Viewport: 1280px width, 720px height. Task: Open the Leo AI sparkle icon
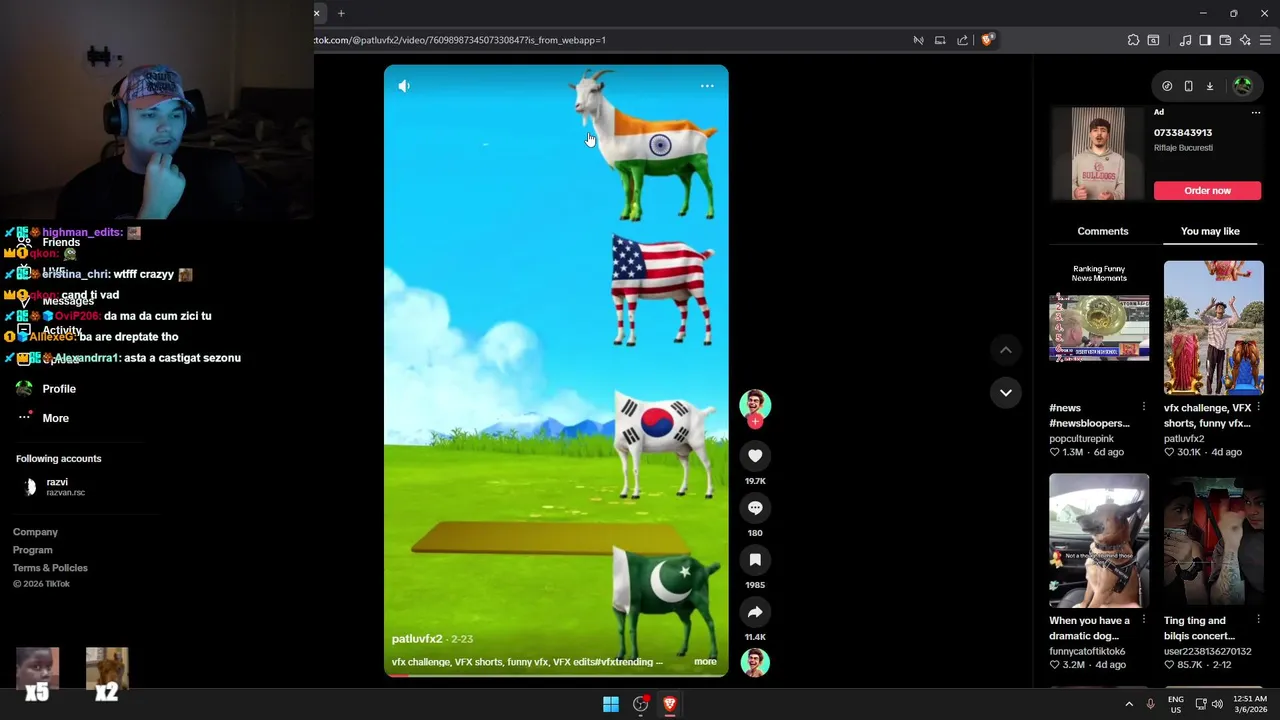tap(1245, 40)
